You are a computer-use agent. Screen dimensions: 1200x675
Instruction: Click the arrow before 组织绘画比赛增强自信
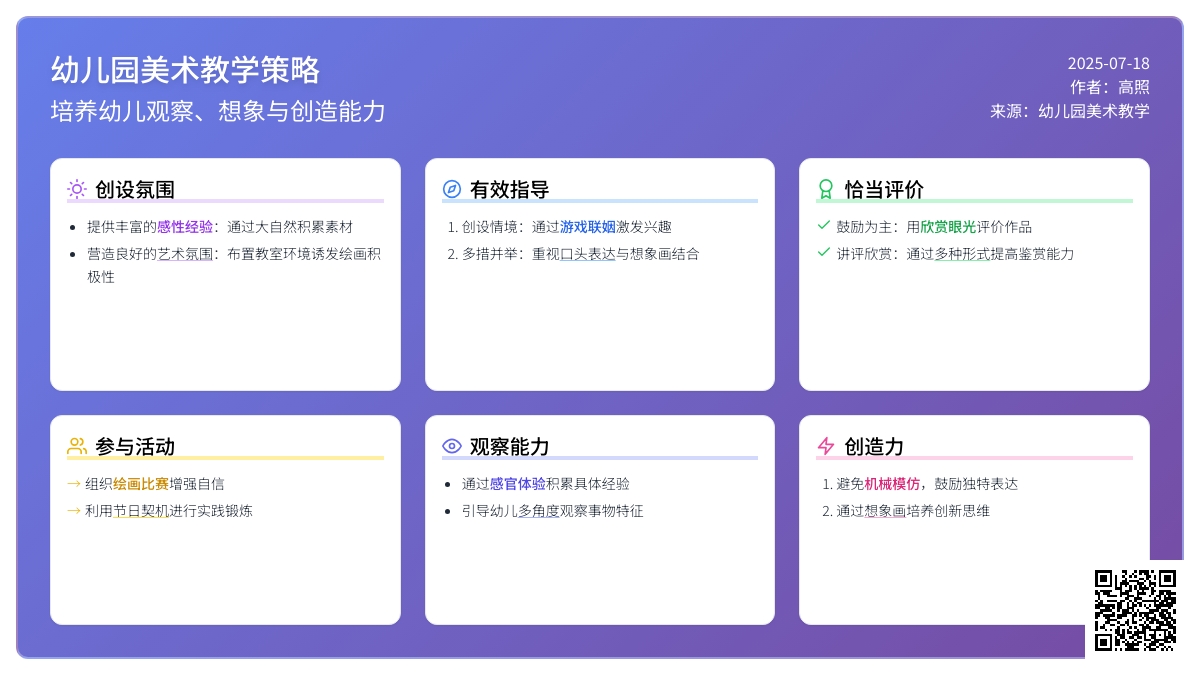[x=74, y=484]
